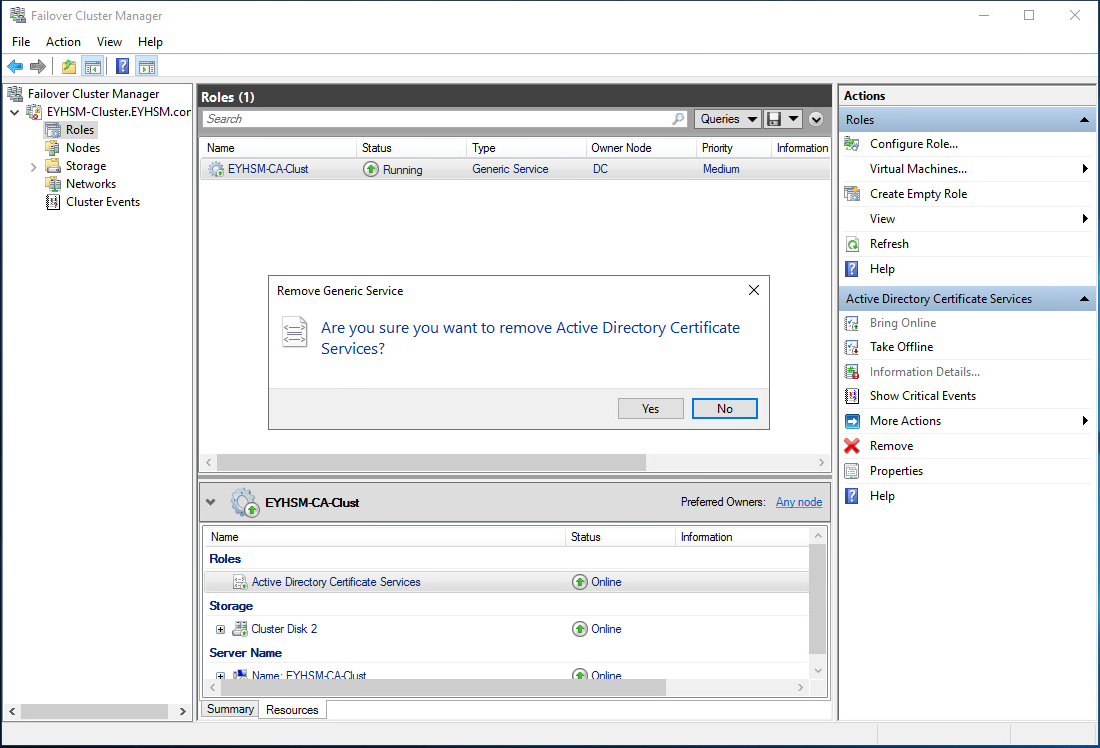Viewport: 1100px width, 748px height.
Task: Cancel removal with the No button
Action: (x=725, y=409)
